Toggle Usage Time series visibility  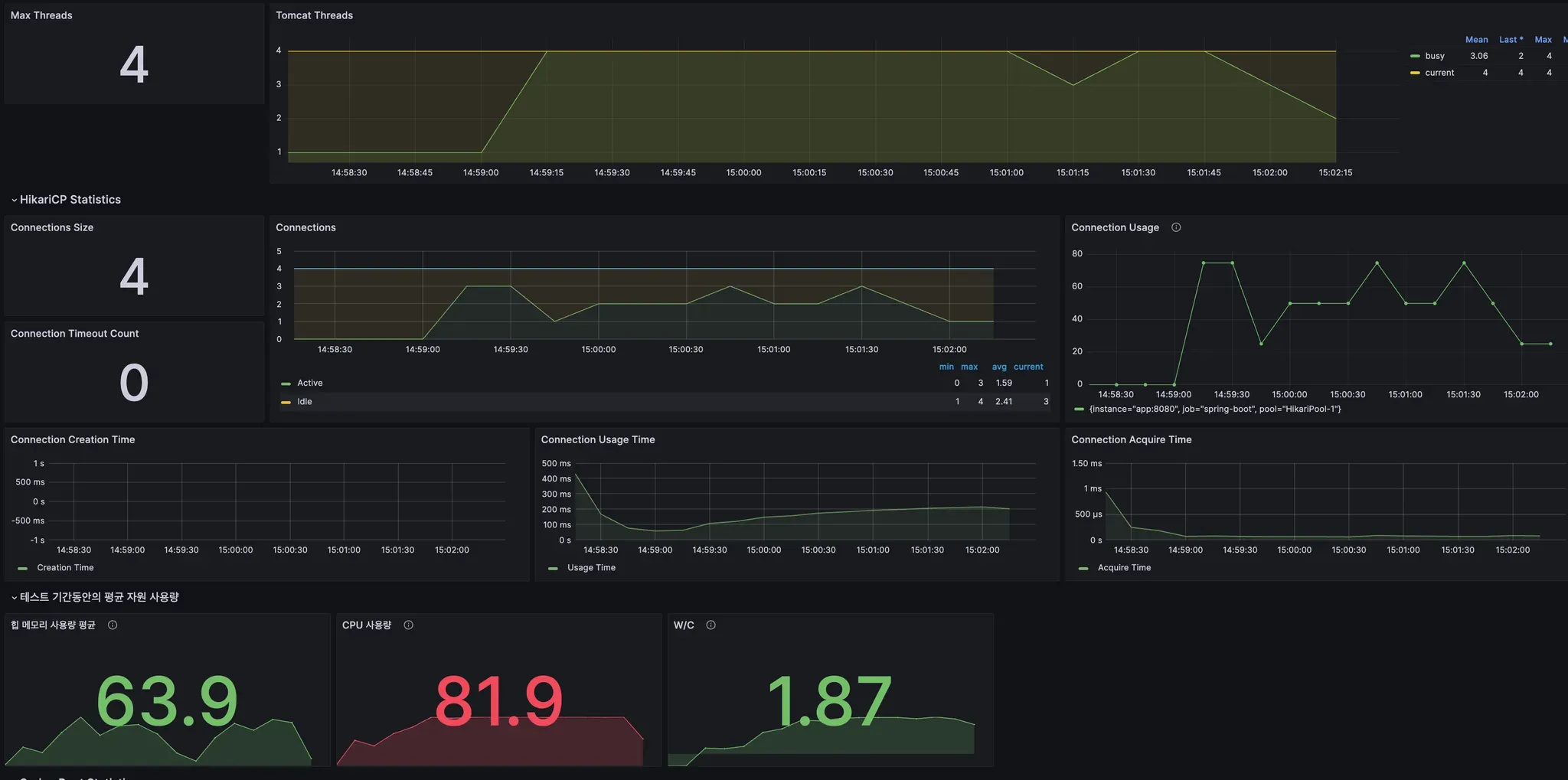(591, 568)
